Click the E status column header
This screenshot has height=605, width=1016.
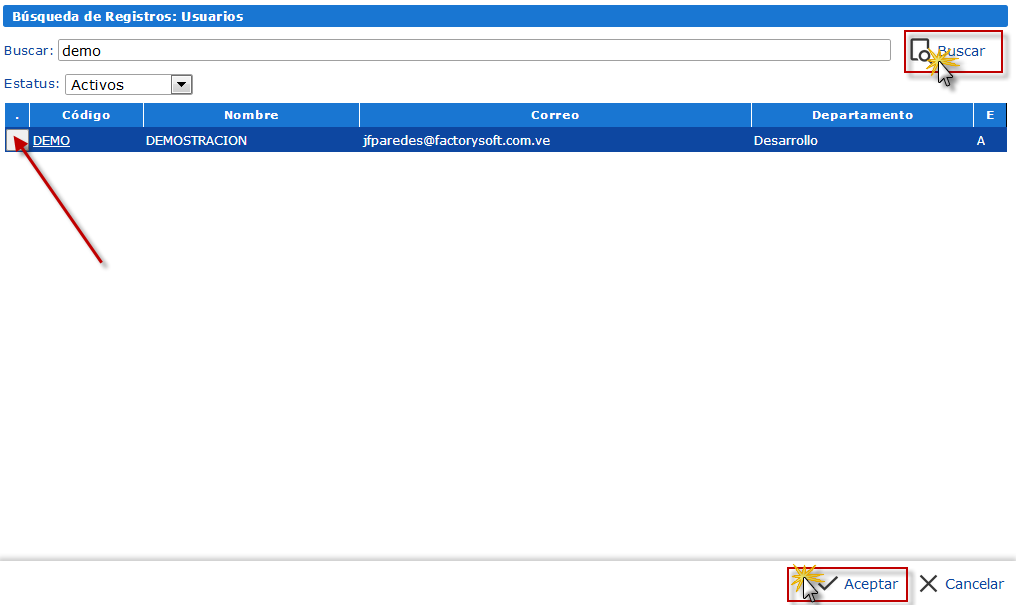coord(990,115)
